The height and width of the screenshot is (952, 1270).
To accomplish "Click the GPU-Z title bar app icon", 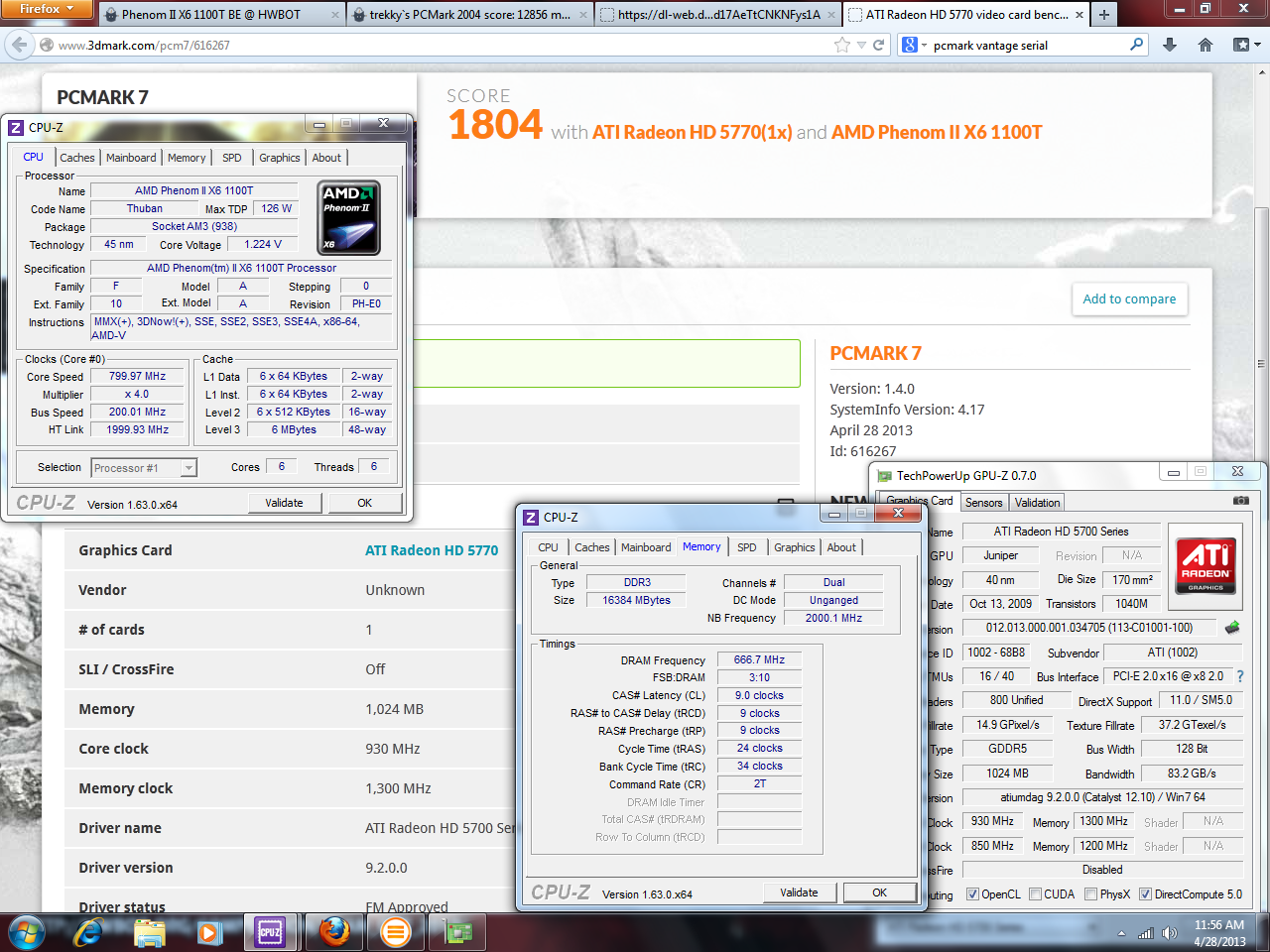I will (x=884, y=475).
